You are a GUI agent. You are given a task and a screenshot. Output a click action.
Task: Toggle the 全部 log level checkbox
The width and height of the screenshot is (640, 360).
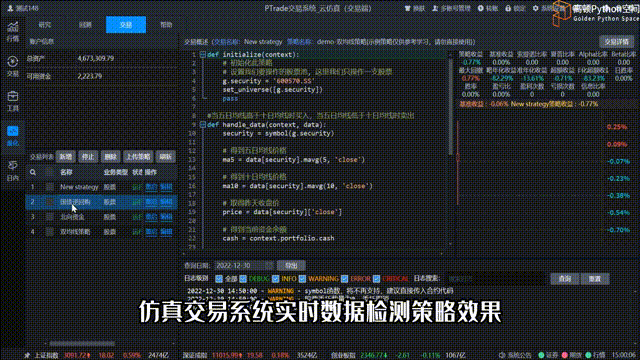click(x=219, y=279)
